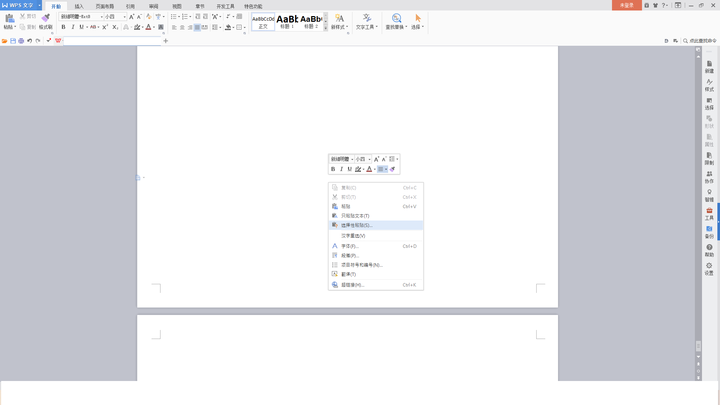Apply the Heading 1 style
720x405 pixels.
(287, 22)
